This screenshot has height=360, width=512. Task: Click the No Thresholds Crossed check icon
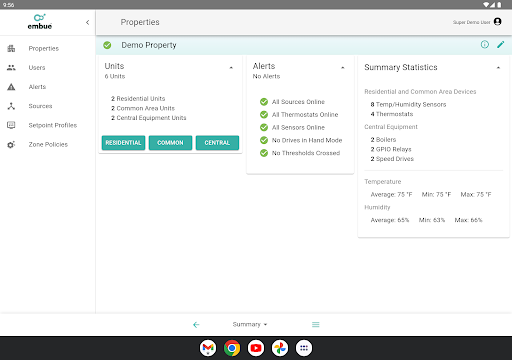(264, 153)
